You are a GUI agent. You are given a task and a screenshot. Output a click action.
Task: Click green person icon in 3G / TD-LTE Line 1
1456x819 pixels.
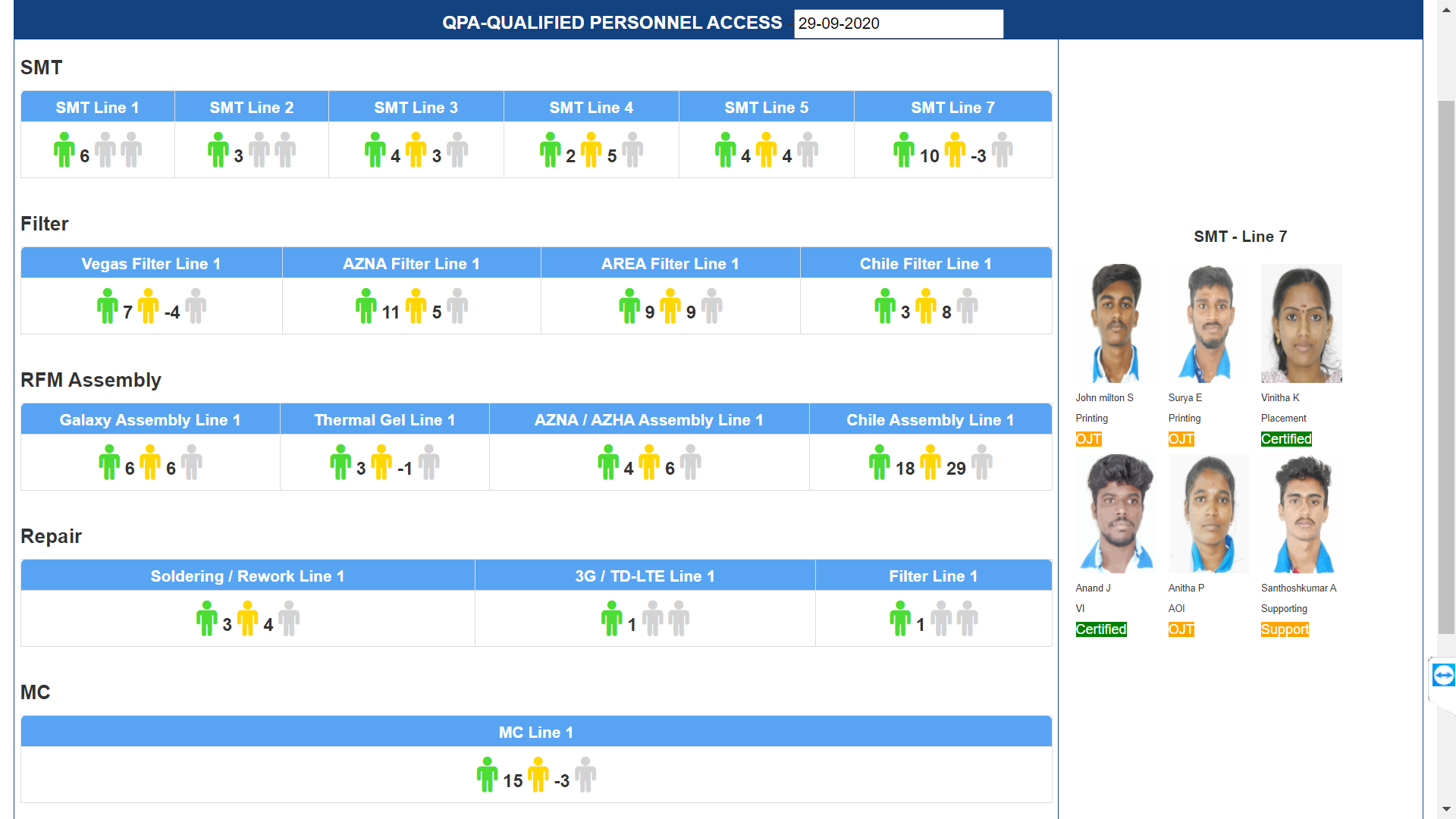(x=612, y=619)
